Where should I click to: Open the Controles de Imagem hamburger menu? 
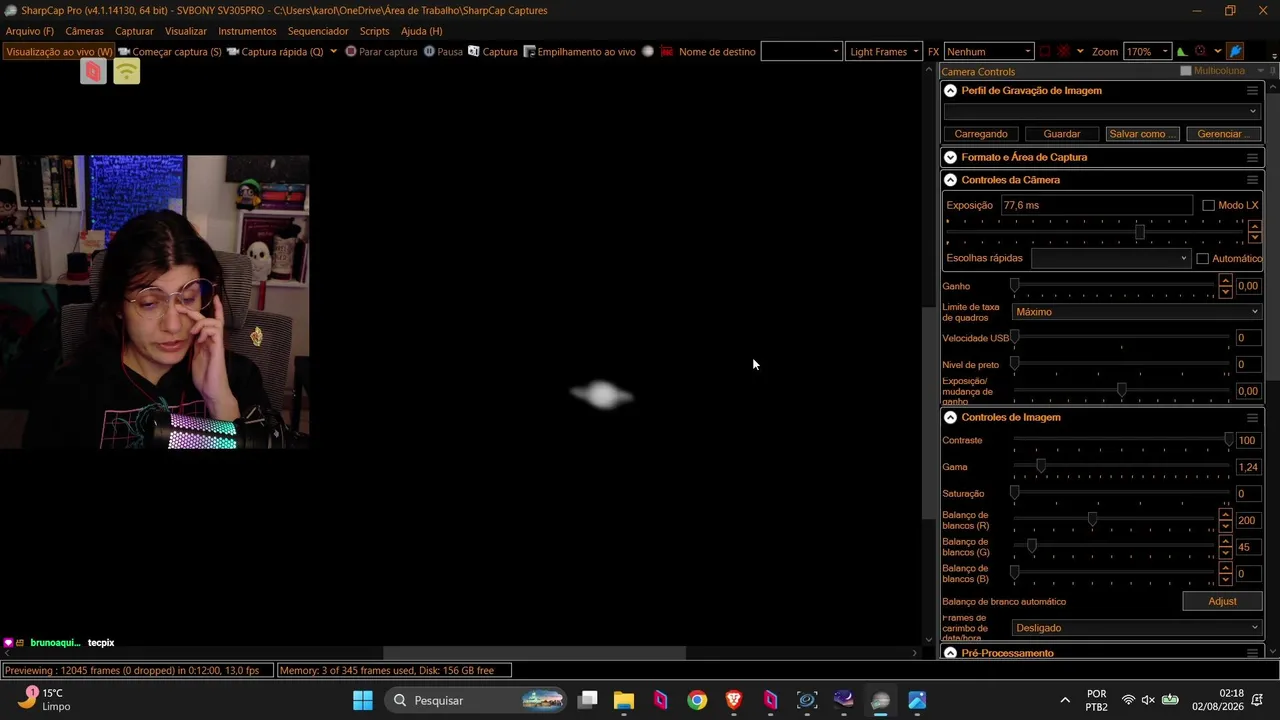pyautogui.click(x=1252, y=417)
